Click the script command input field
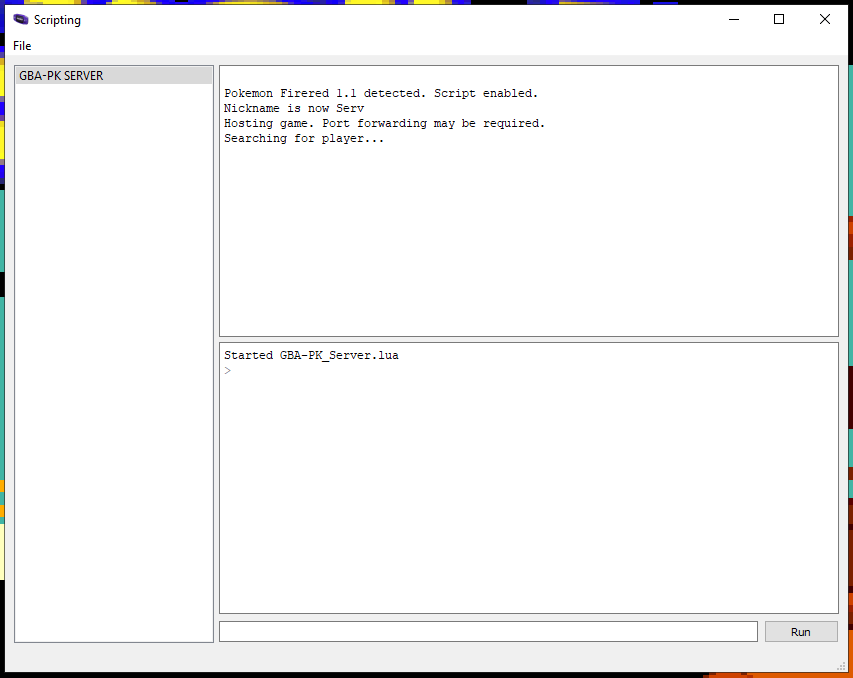 click(488, 631)
